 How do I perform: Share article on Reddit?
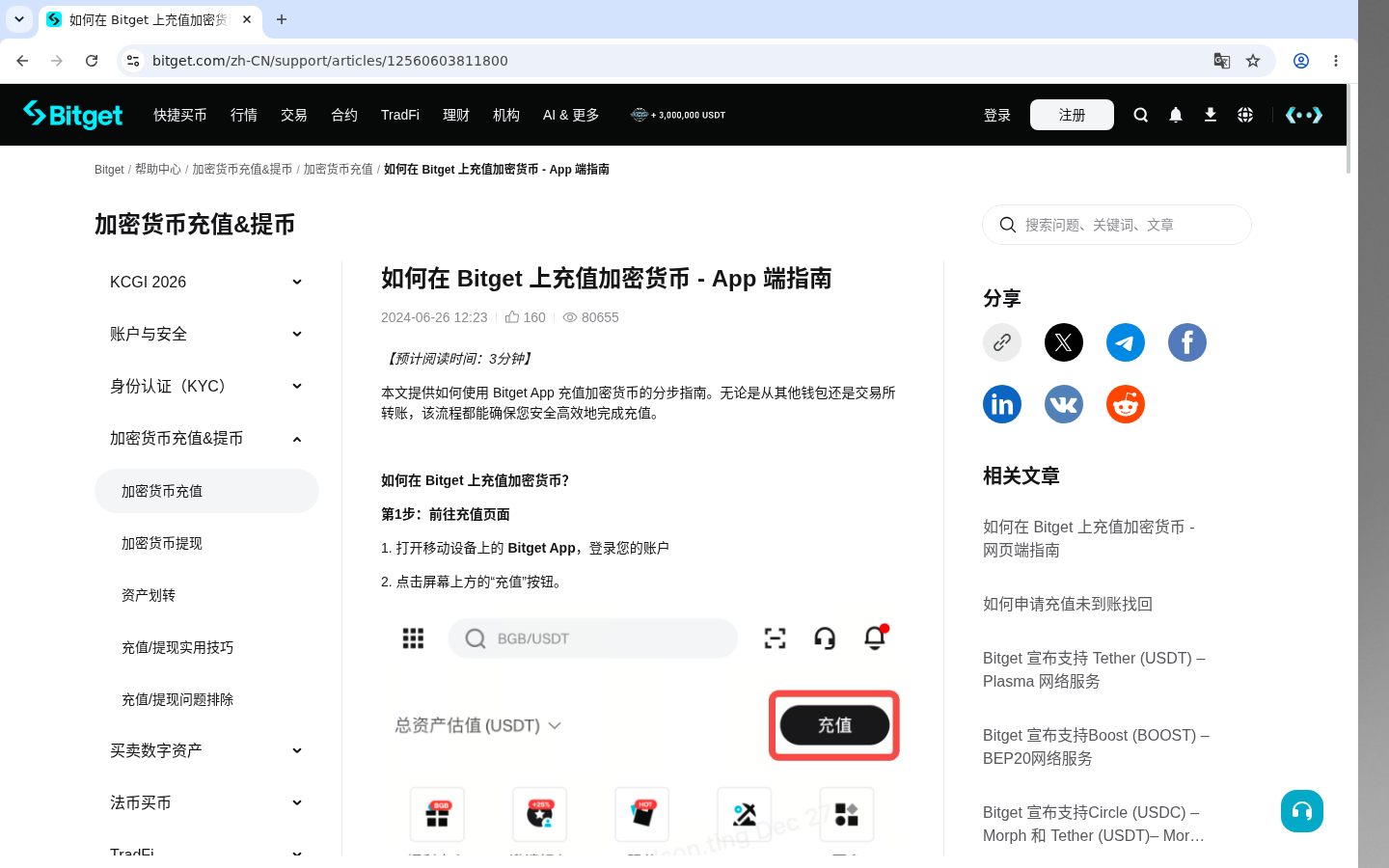point(1126,404)
